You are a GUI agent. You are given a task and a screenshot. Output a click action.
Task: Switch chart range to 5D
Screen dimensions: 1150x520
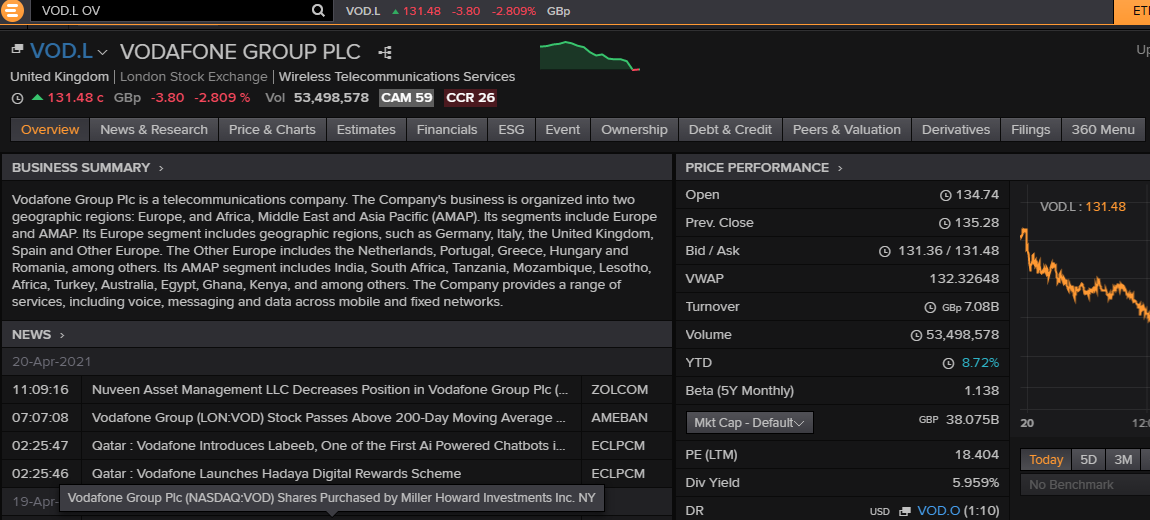1088,460
